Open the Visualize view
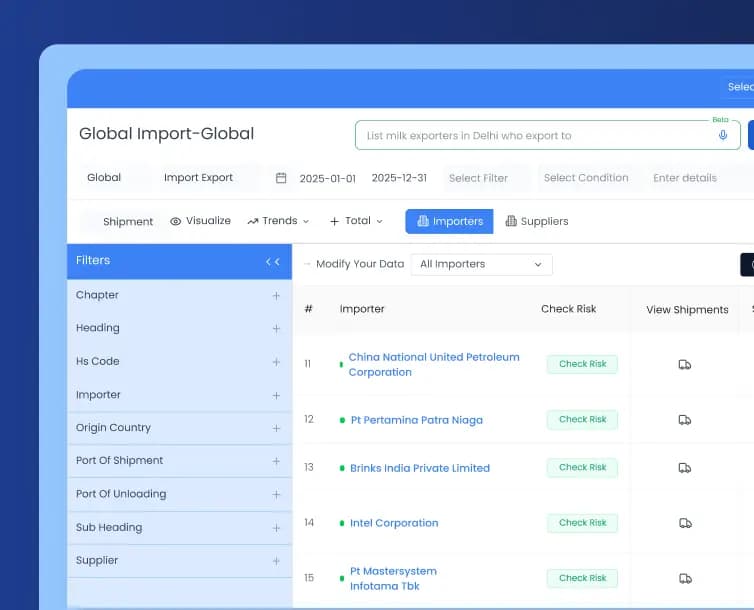The image size is (754, 610). pyautogui.click(x=200, y=221)
